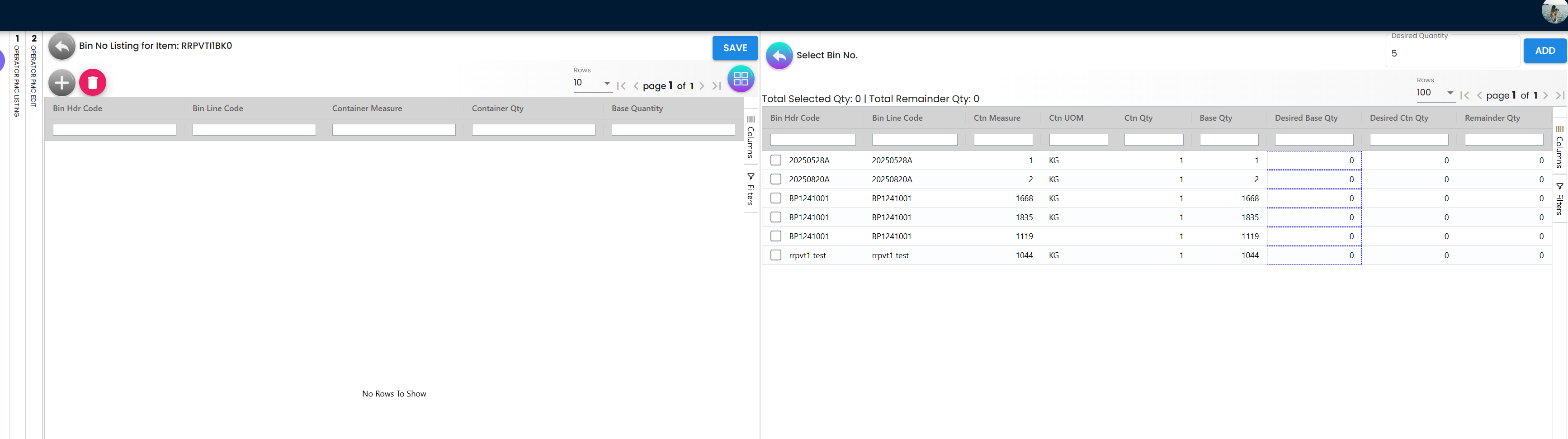Select the checkbox on the rrpvt1 test row
The height and width of the screenshot is (439, 1568).
pyautogui.click(x=775, y=255)
